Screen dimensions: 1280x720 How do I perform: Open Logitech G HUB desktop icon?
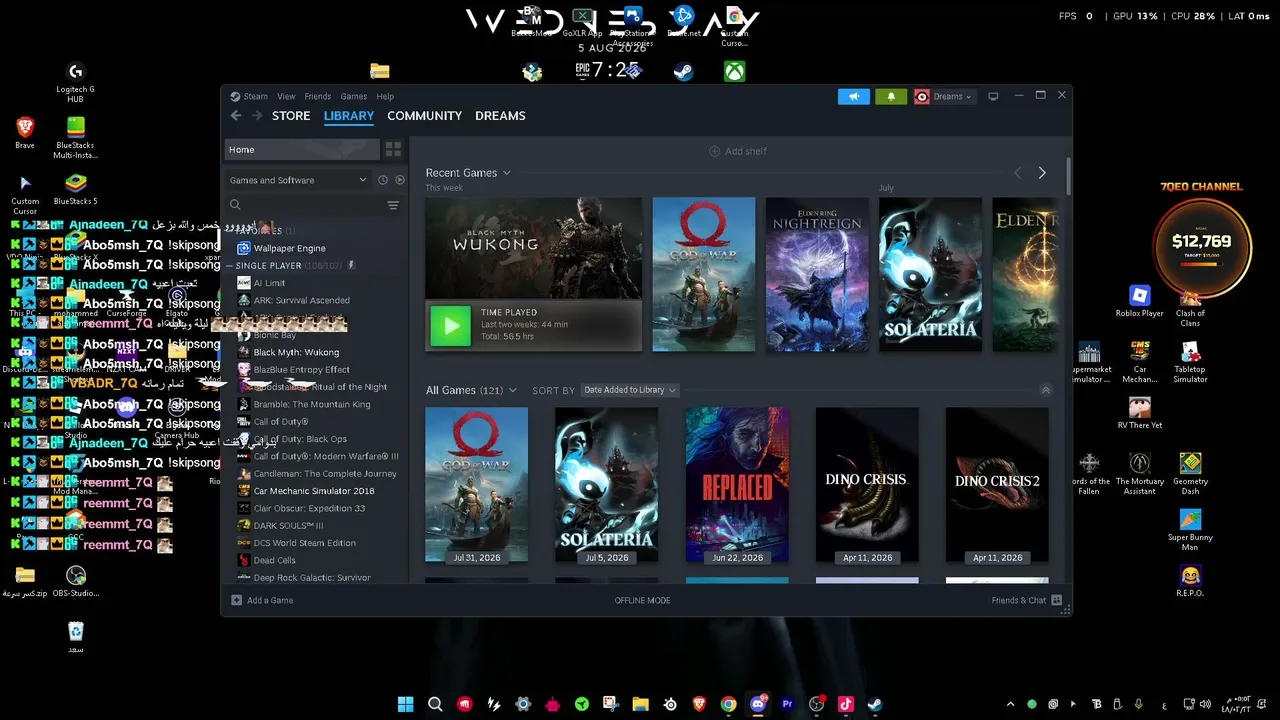click(75, 83)
